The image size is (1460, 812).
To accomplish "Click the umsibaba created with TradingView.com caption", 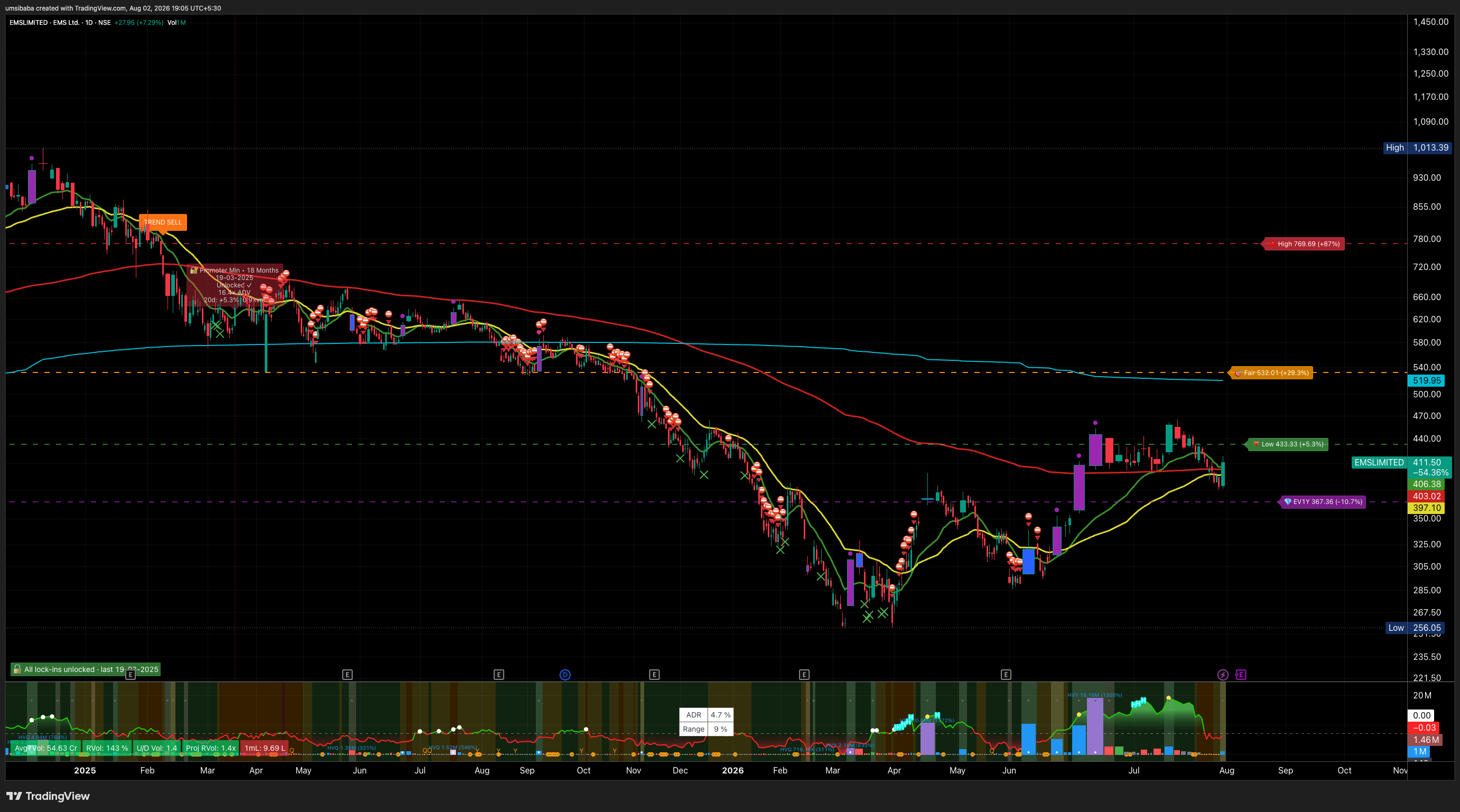I will 114,8.
